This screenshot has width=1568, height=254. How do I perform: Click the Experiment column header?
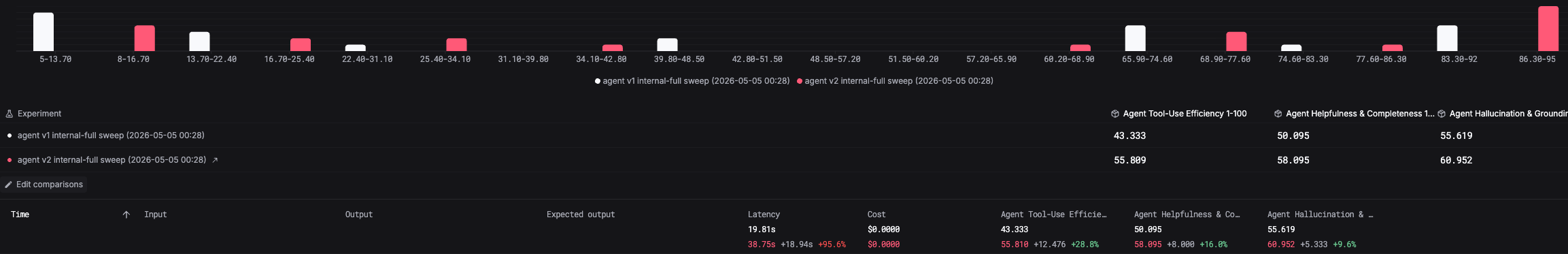tap(39, 114)
